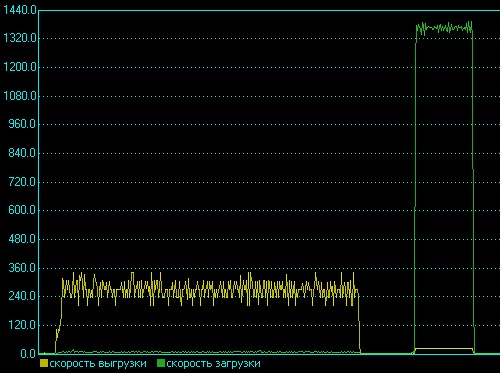
Task: Click the yellow upload speed legend swatch
Action: click(x=44, y=363)
